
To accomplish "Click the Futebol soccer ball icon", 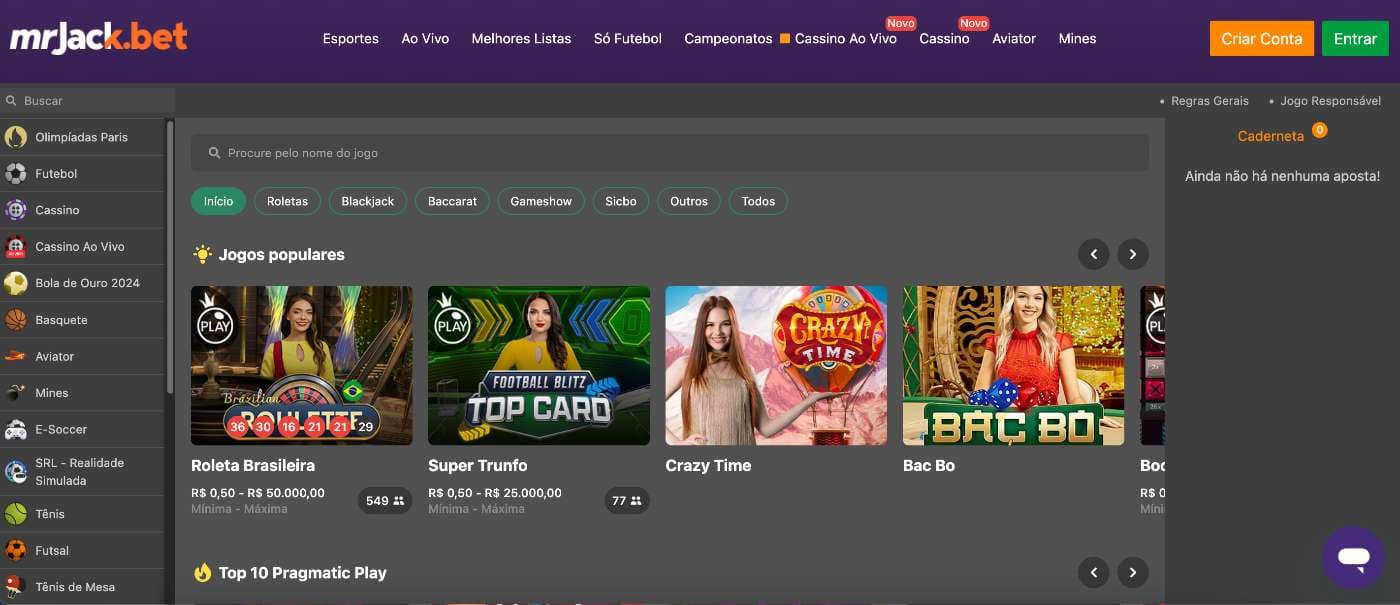I will click(x=16, y=174).
